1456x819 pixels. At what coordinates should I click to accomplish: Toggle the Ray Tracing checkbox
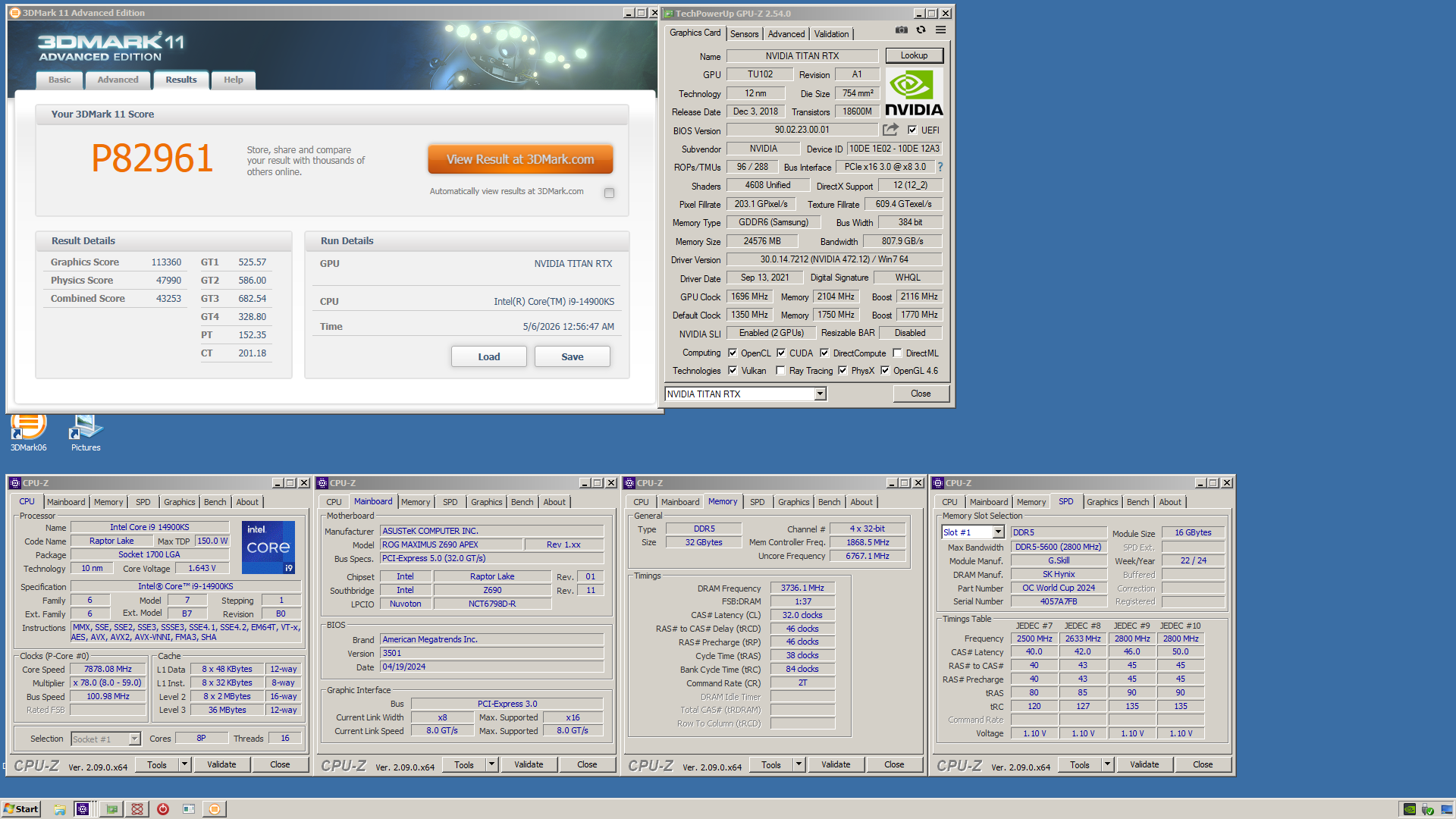(x=780, y=370)
